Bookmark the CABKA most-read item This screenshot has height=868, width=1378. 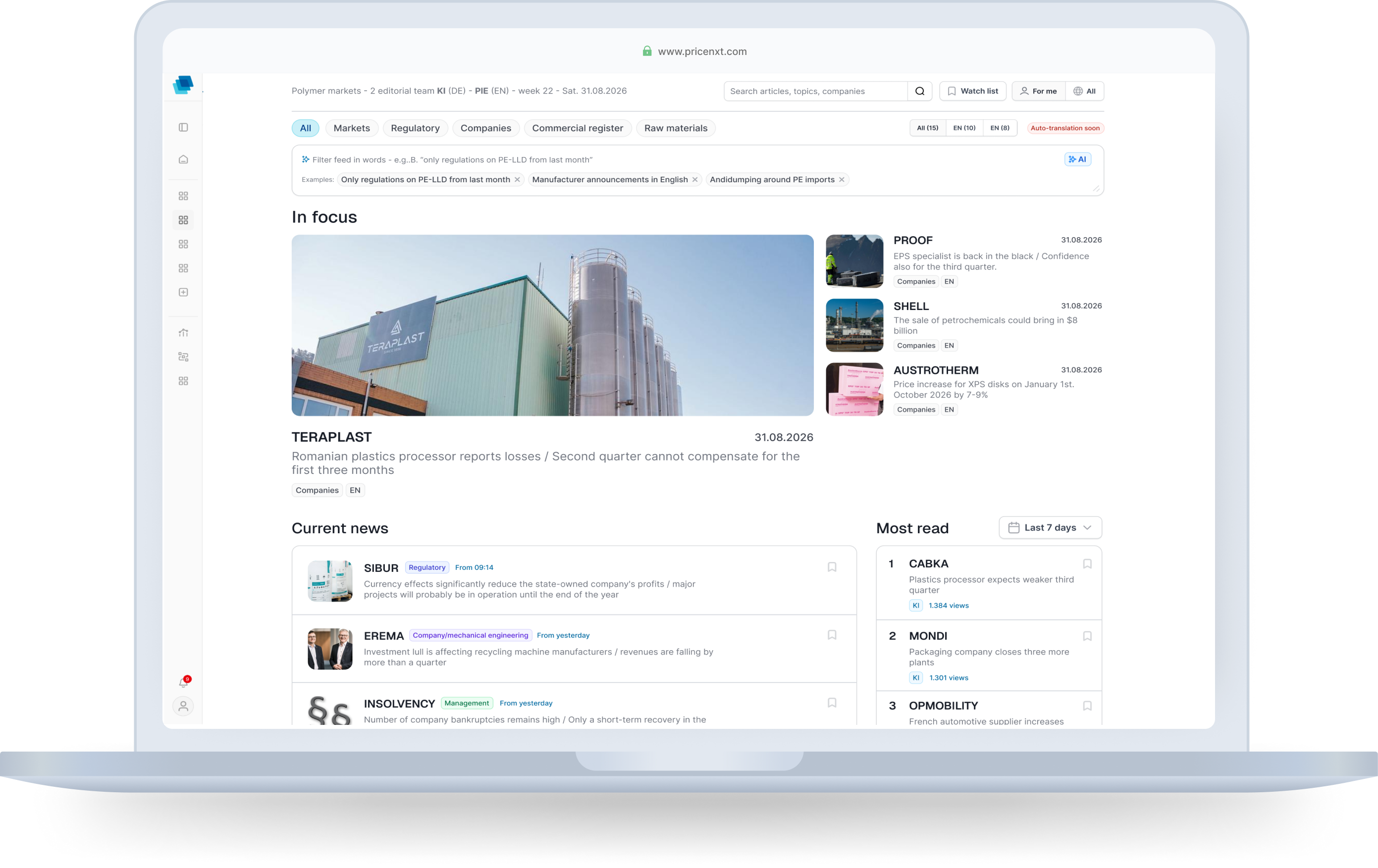coord(1087,563)
